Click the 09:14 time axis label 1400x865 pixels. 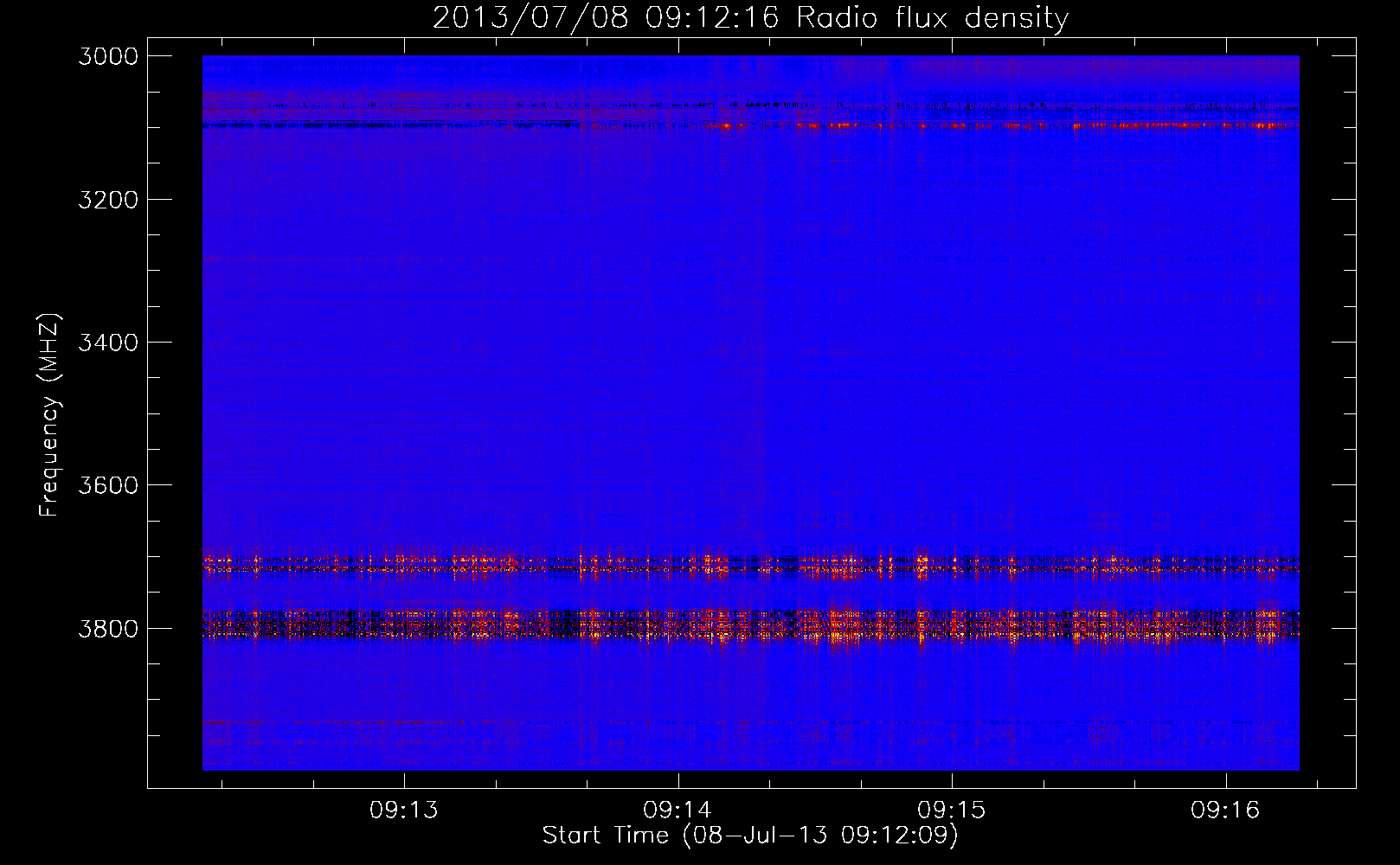(x=678, y=811)
